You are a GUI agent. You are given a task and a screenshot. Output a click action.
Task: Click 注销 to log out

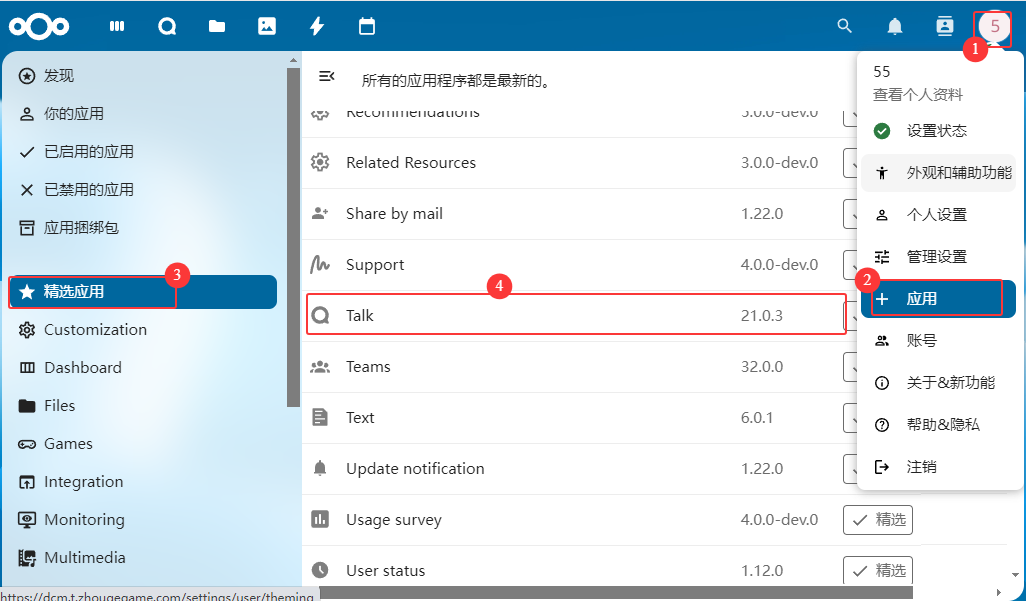coord(921,467)
